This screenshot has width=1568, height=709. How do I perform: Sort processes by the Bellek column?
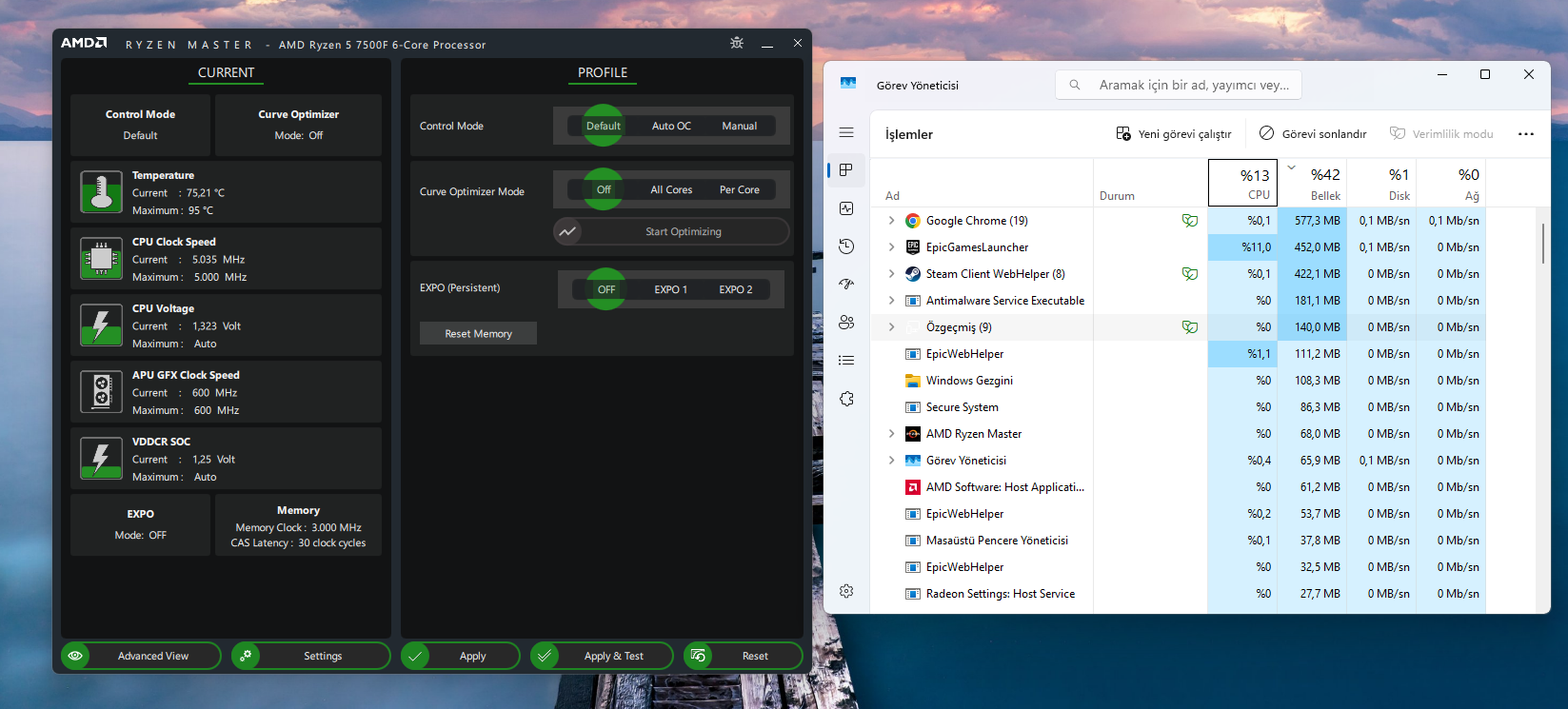click(1312, 182)
